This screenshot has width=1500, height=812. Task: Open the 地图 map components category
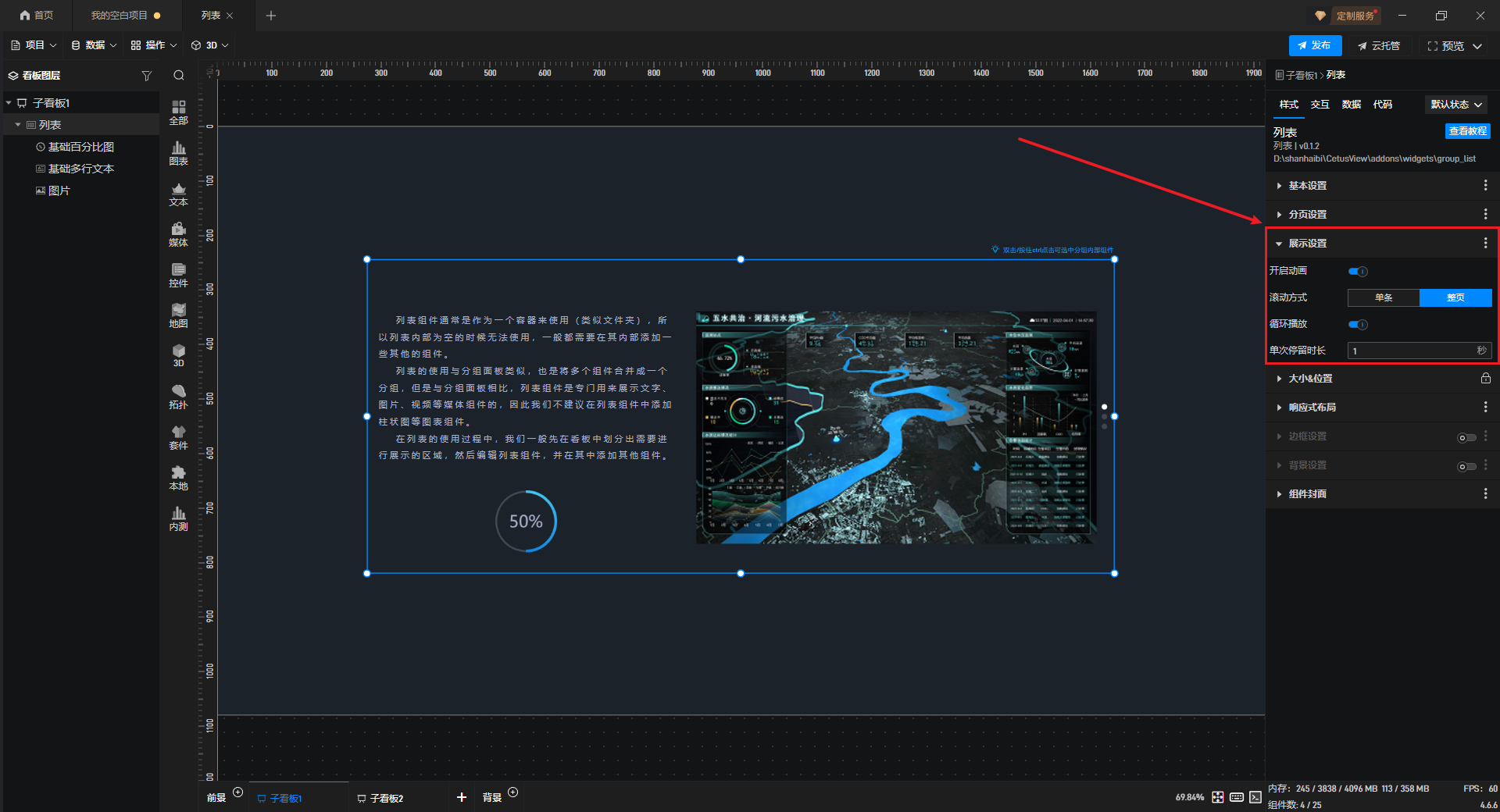point(178,315)
